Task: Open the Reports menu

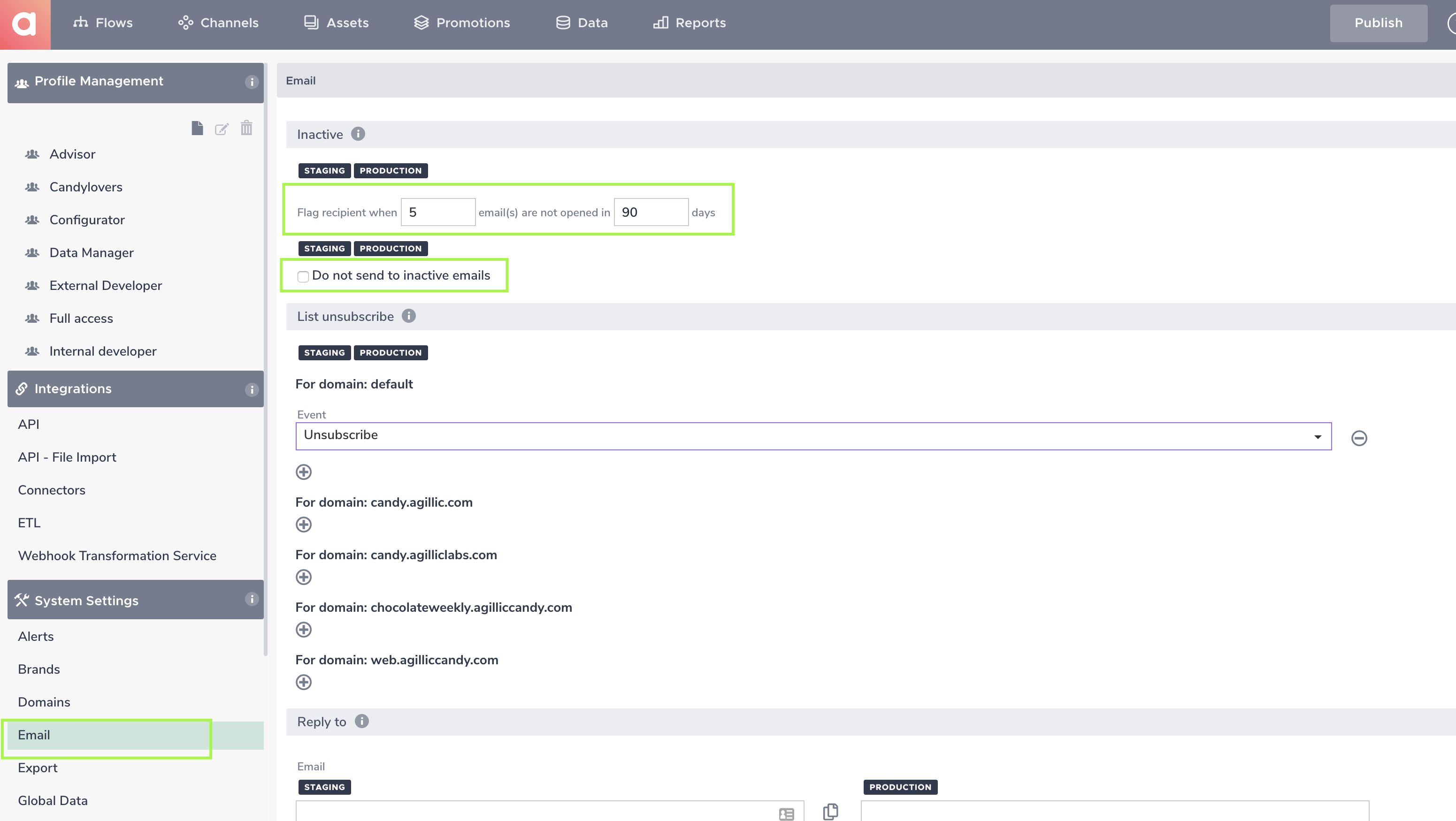Action: [x=689, y=23]
